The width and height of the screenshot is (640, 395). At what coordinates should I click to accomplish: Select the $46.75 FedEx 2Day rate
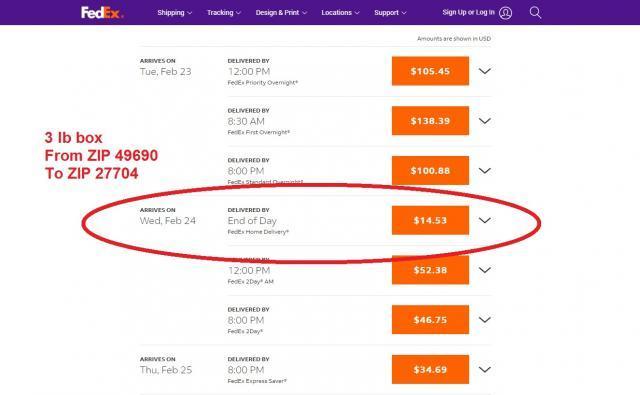(430, 320)
